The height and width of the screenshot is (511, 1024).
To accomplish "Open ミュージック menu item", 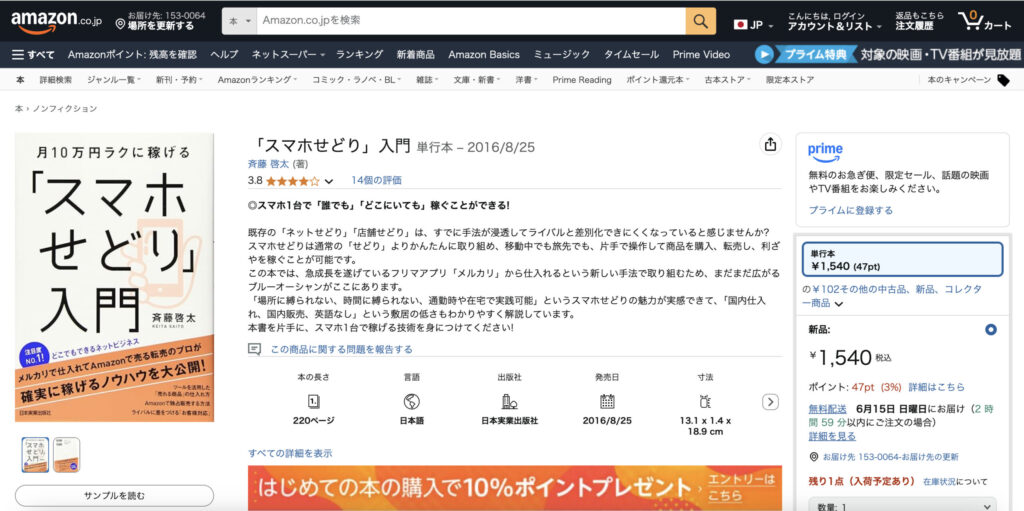I will pyautogui.click(x=562, y=54).
